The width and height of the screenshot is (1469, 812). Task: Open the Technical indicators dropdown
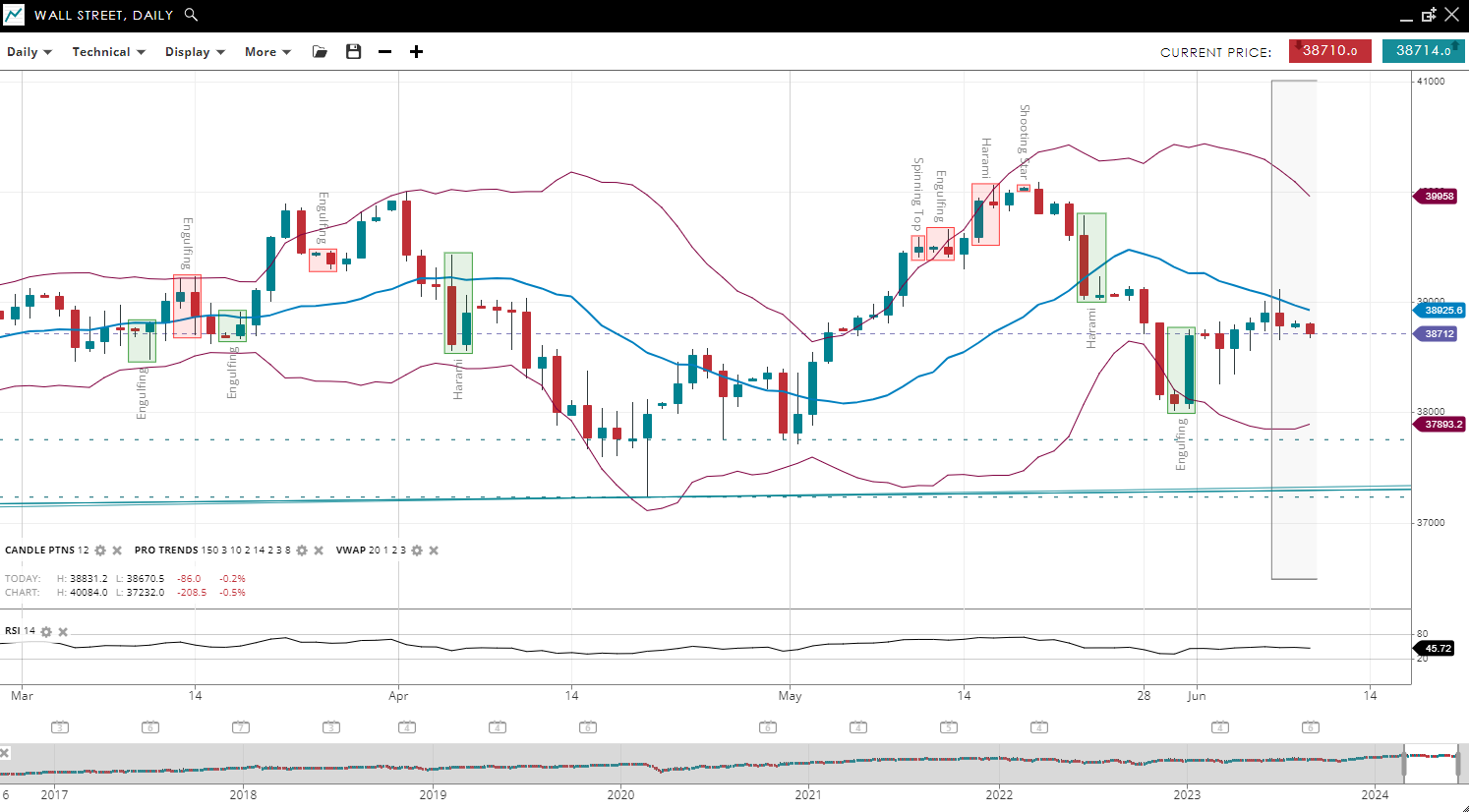click(x=108, y=52)
